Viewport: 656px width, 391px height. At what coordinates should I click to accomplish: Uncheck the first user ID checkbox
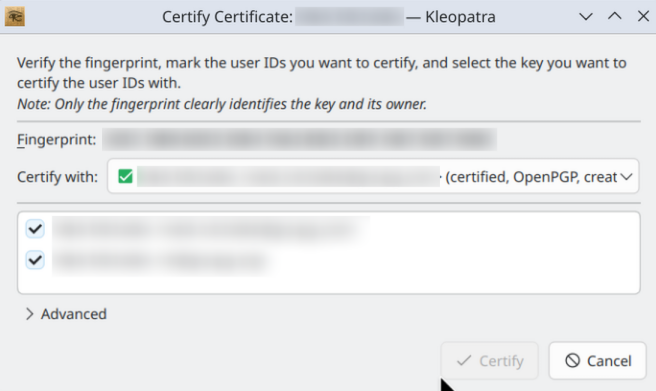tap(35, 229)
